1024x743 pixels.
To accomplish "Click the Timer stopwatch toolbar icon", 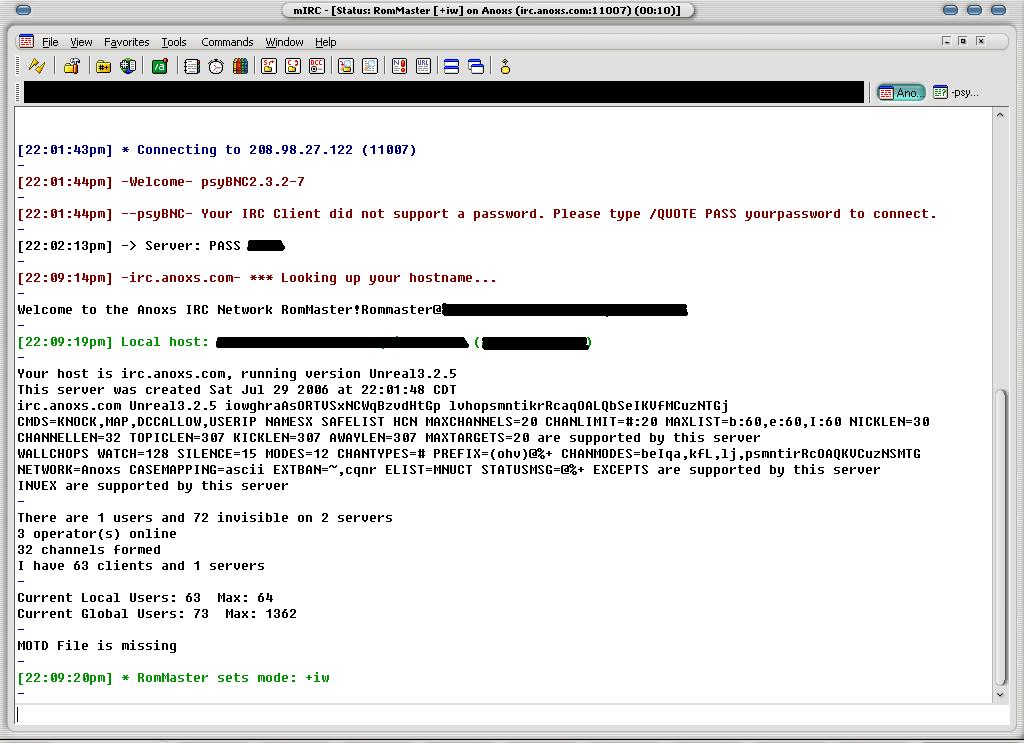I will point(216,66).
